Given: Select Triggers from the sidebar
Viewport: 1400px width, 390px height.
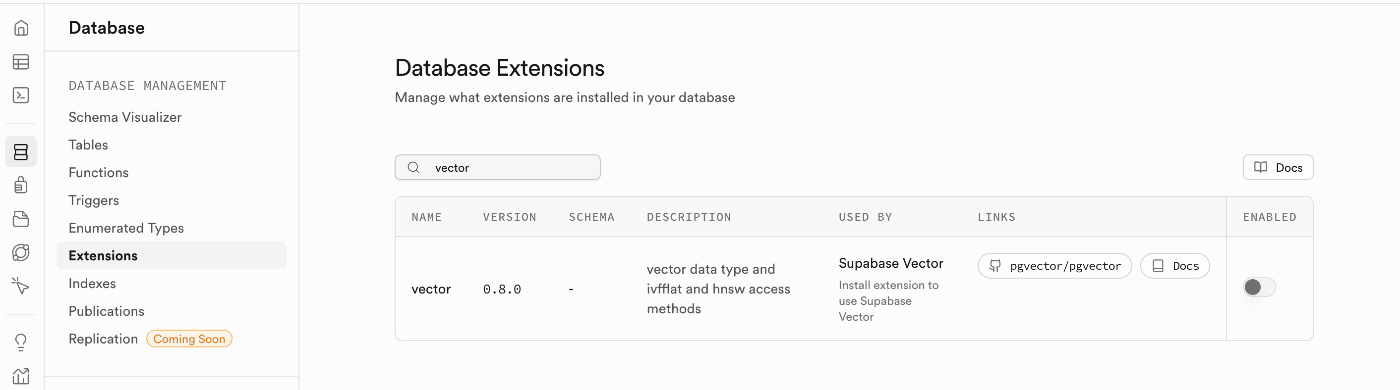Looking at the screenshot, I should coord(94,200).
